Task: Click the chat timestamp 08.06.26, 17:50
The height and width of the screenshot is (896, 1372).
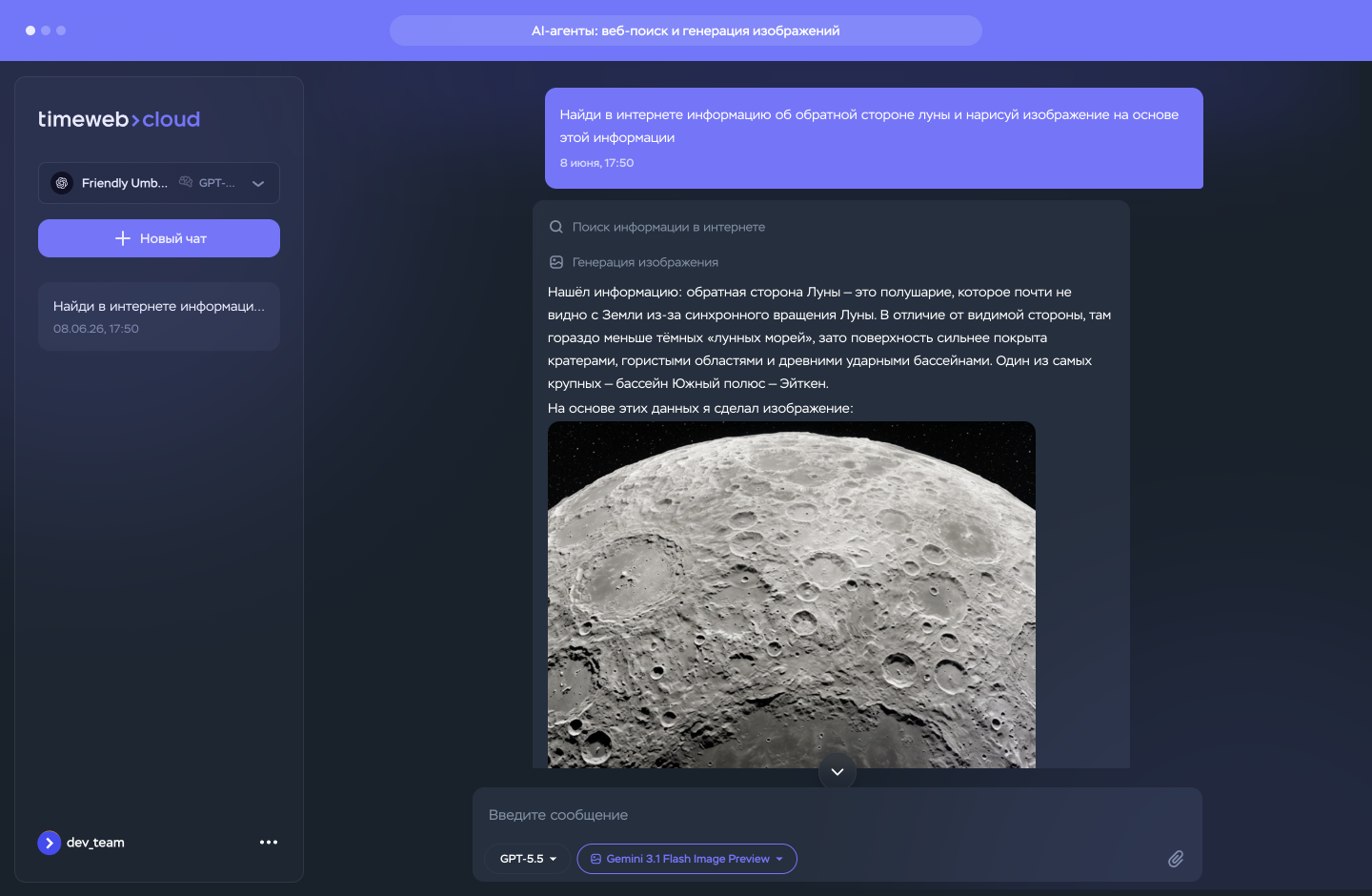Action: (96, 329)
